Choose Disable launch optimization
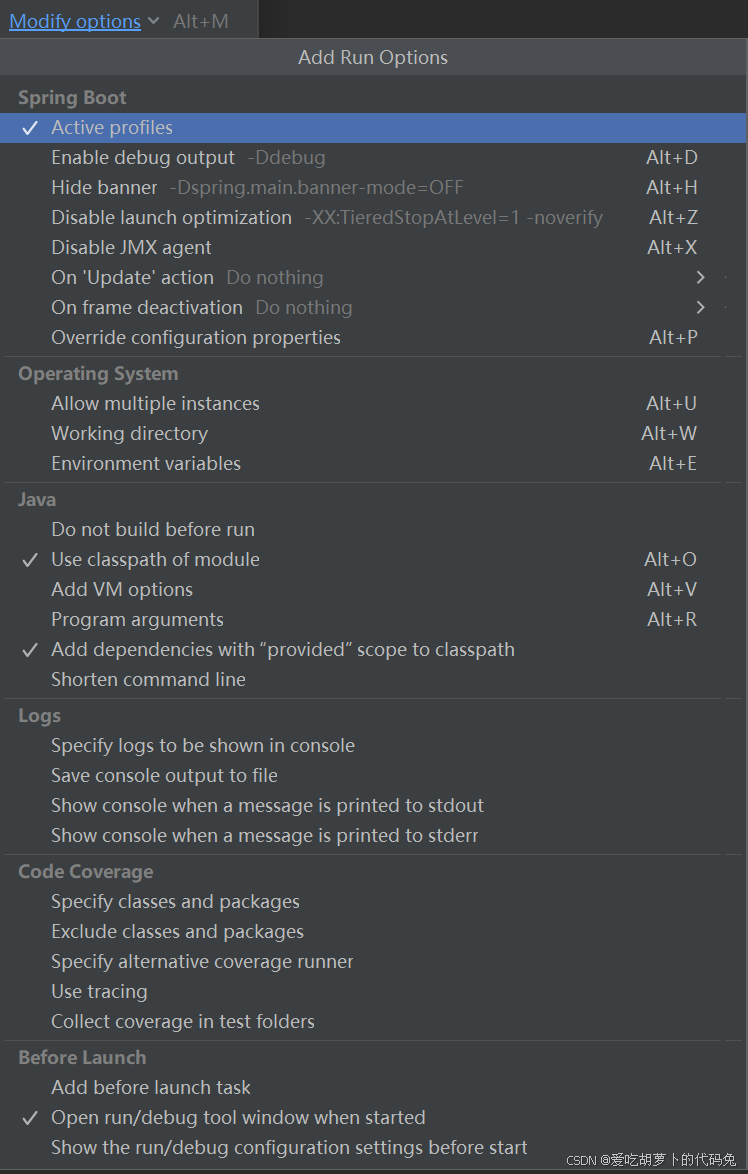The image size is (748, 1174). click(171, 217)
